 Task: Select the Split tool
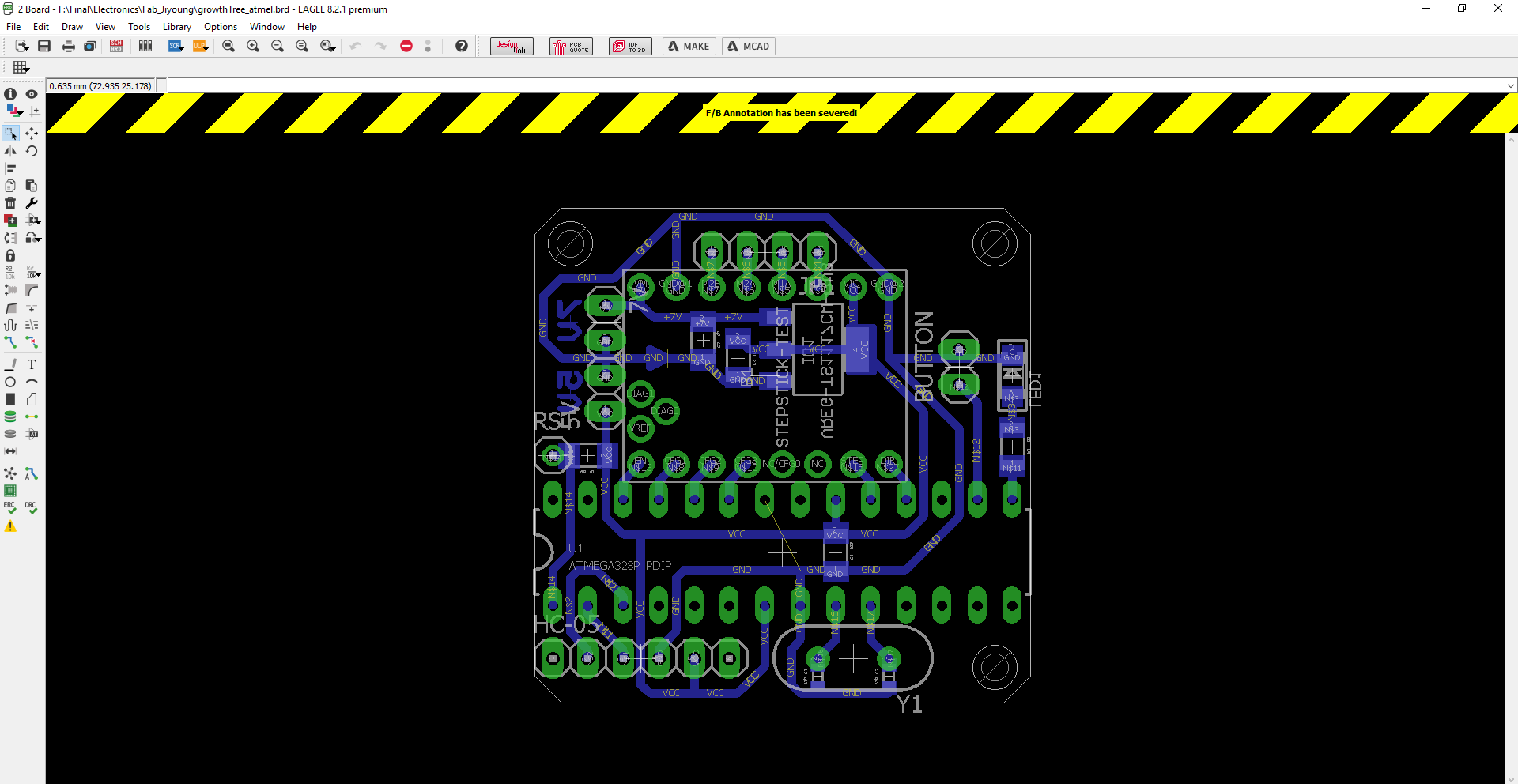(10, 307)
